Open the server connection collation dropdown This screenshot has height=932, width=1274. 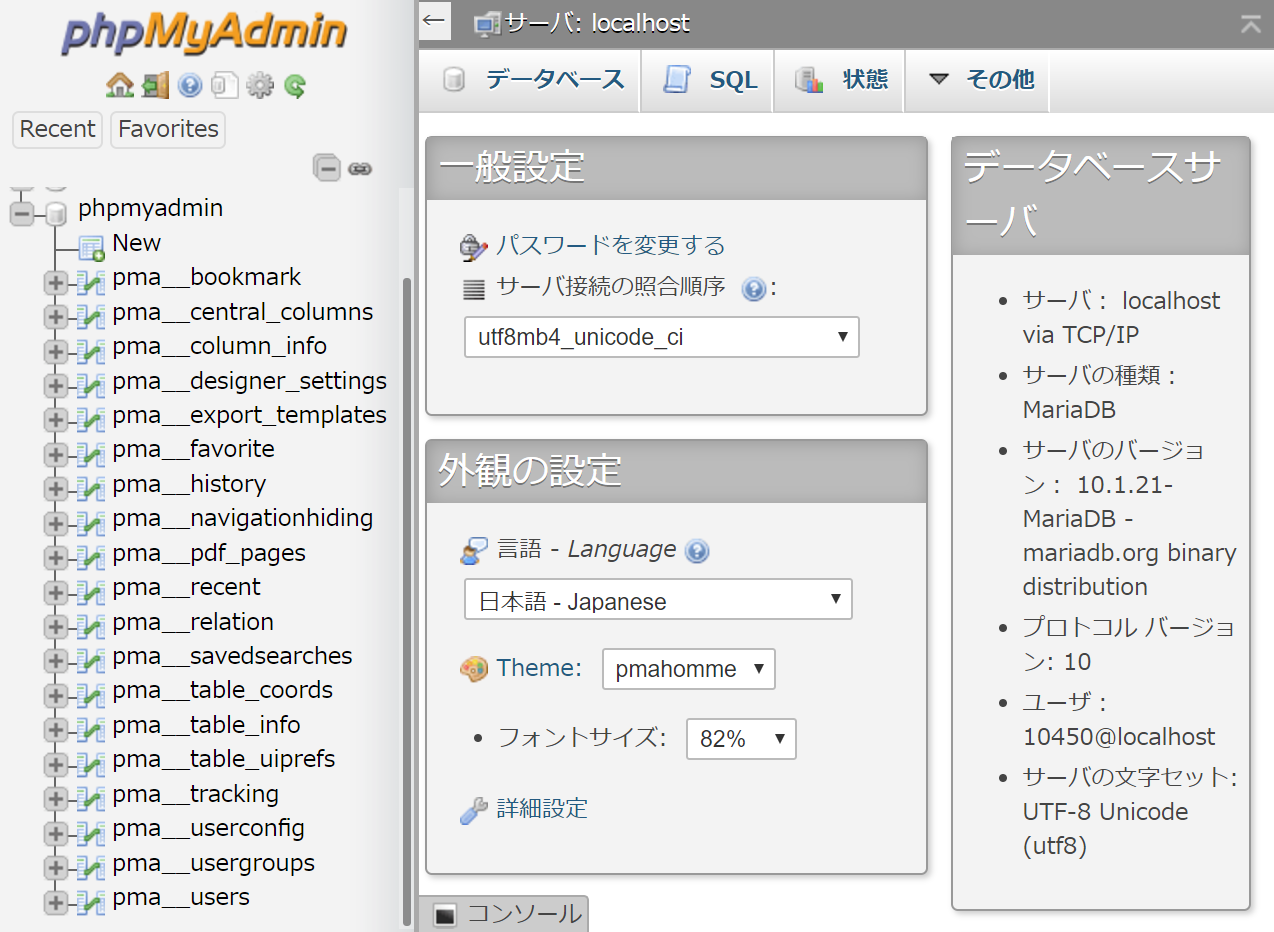(661, 337)
